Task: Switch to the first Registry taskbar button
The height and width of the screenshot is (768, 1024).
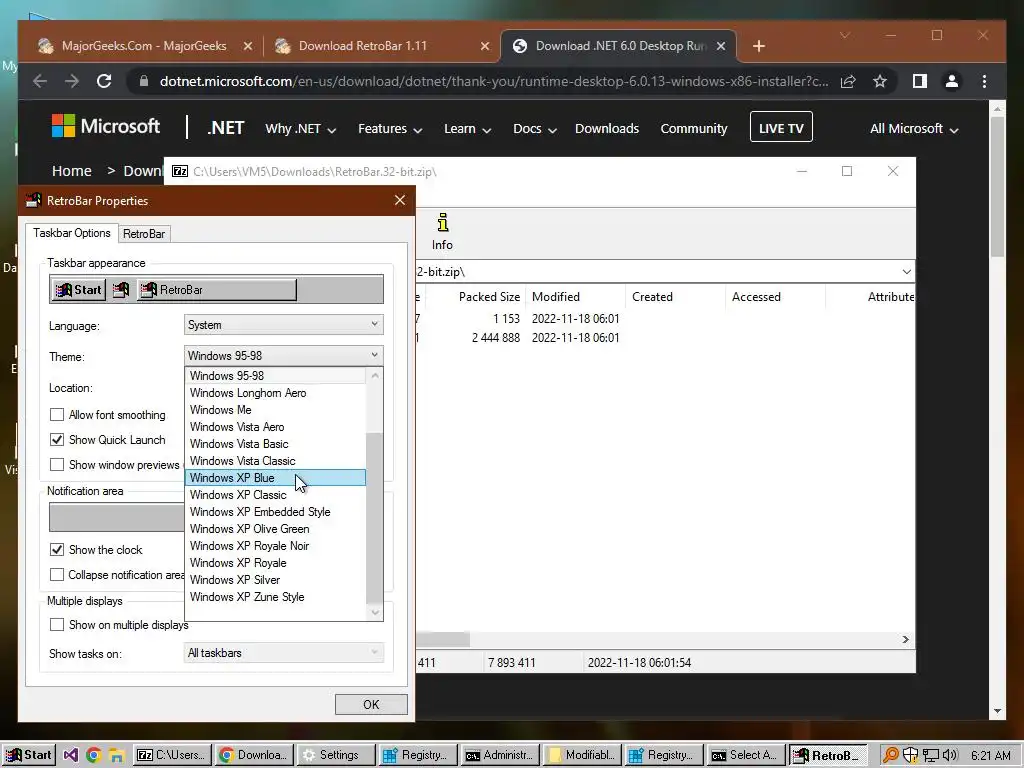Action: click(419, 755)
